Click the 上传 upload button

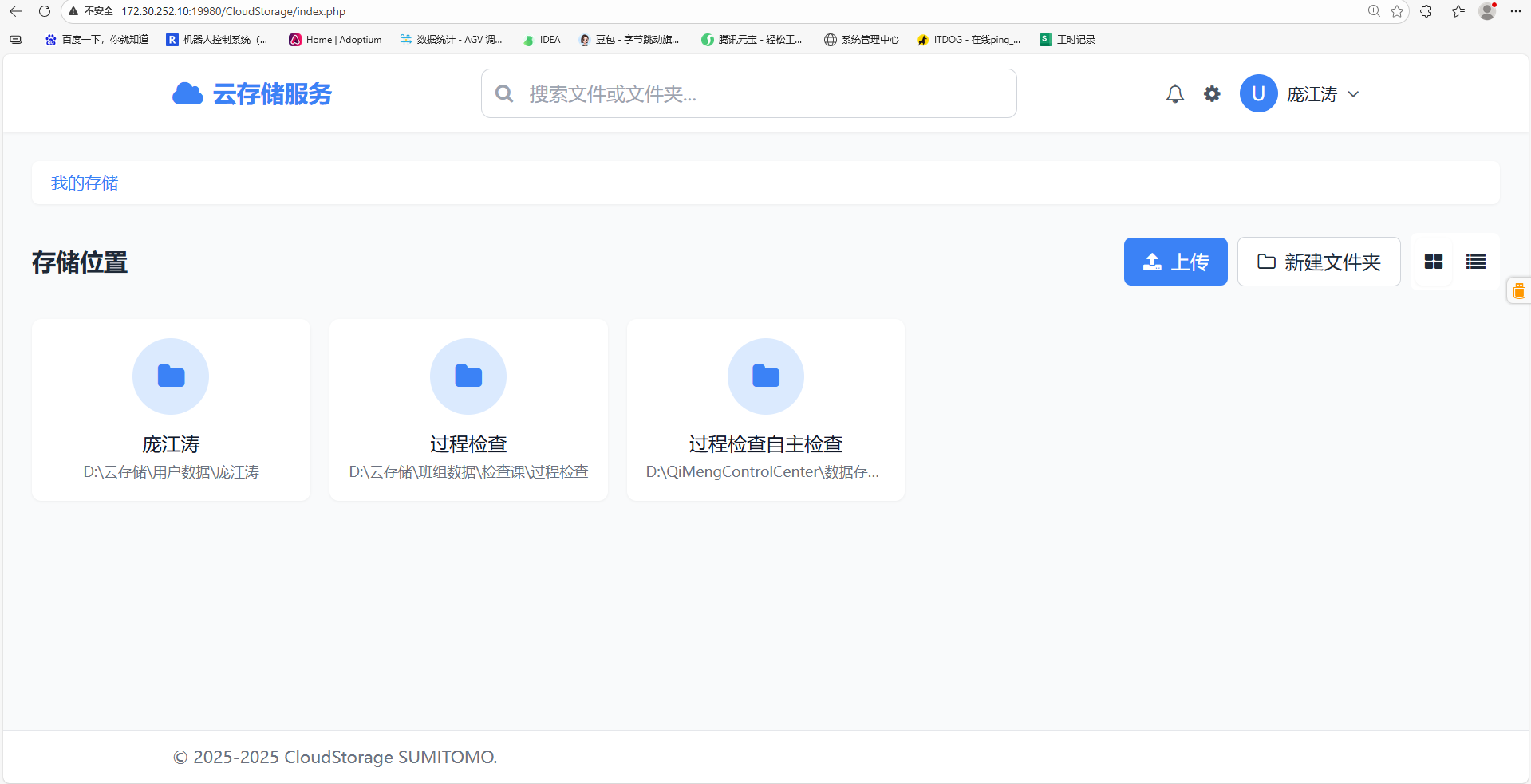(1175, 262)
